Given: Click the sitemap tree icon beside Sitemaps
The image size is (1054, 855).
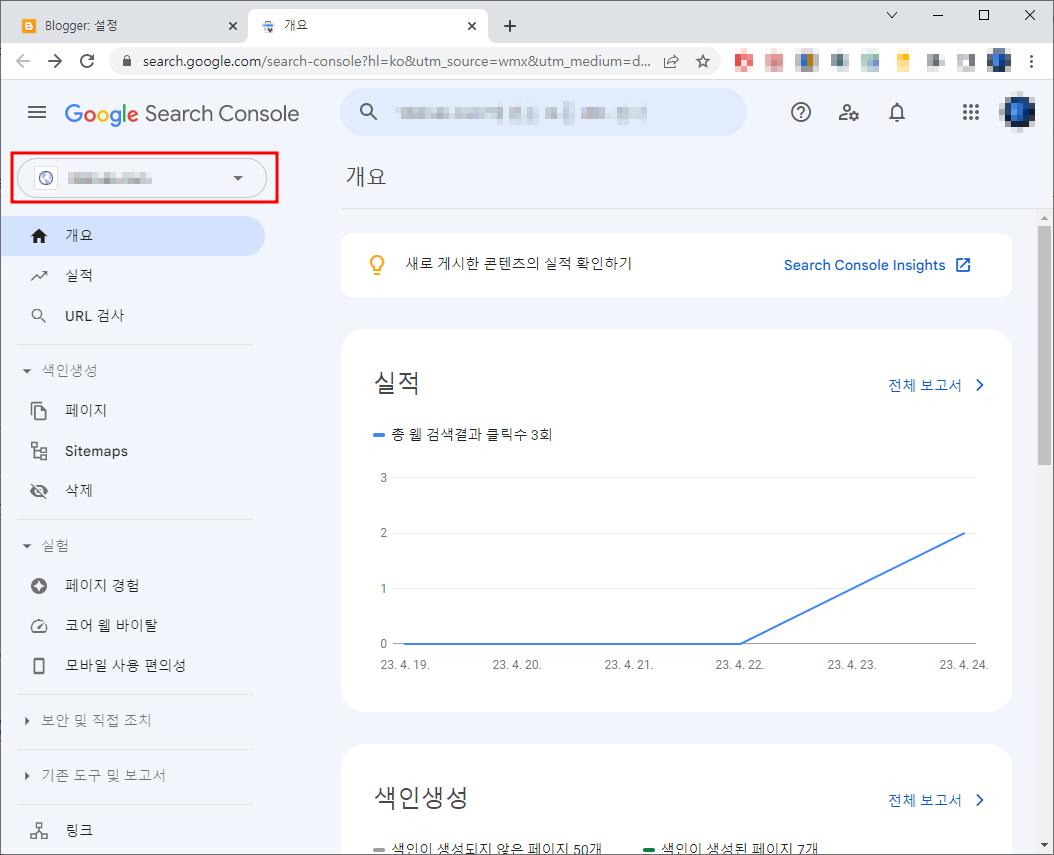Looking at the screenshot, I should click(x=39, y=451).
